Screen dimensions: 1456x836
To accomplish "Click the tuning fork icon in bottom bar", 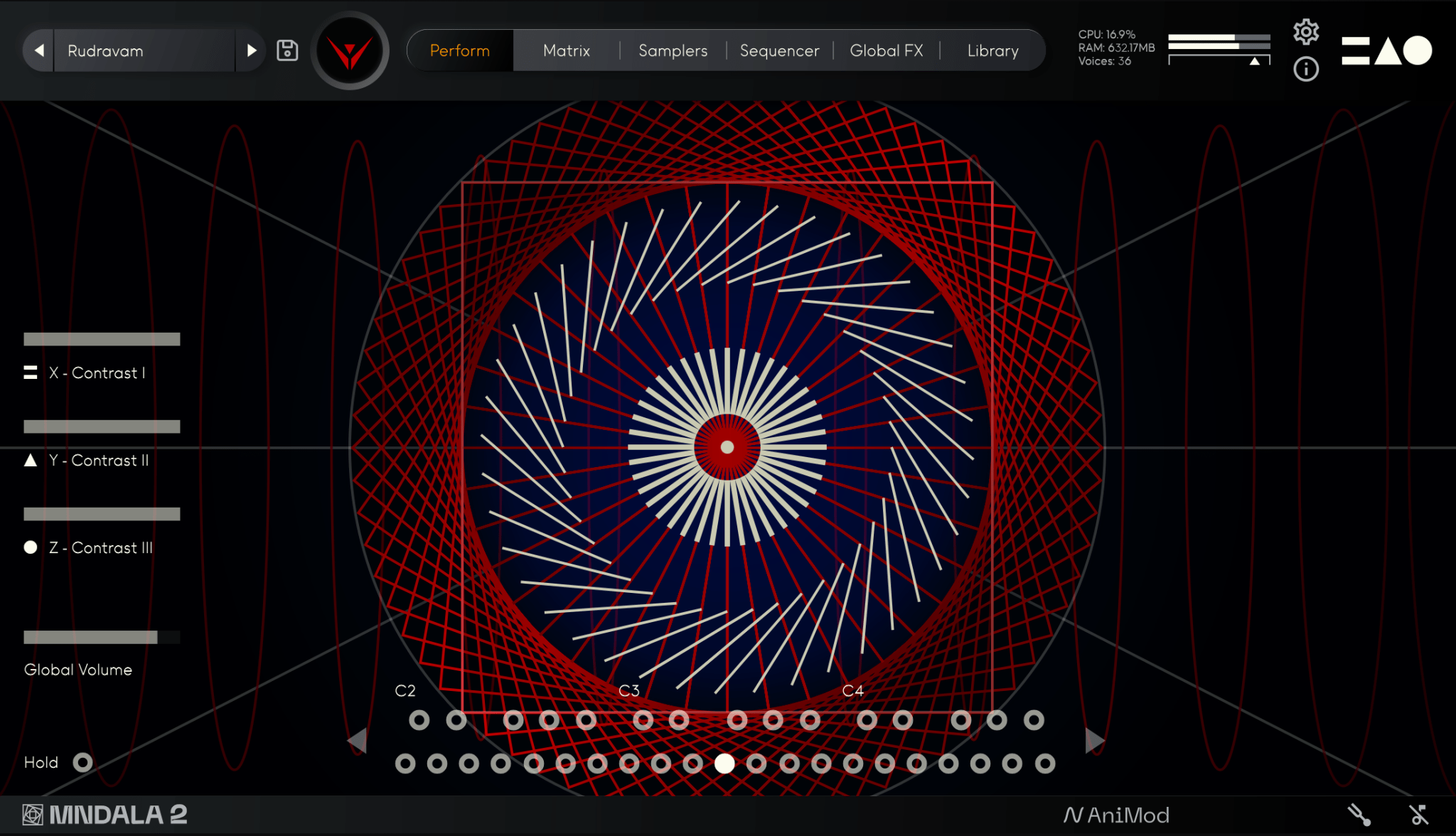I will pyautogui.click(x=1359, y=815).
